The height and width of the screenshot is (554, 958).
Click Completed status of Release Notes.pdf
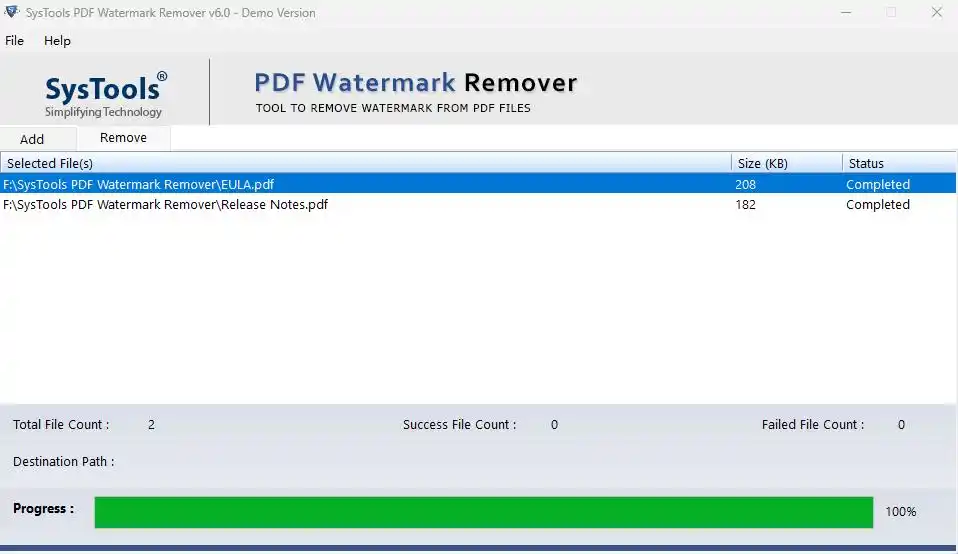[x=878, y=205]
